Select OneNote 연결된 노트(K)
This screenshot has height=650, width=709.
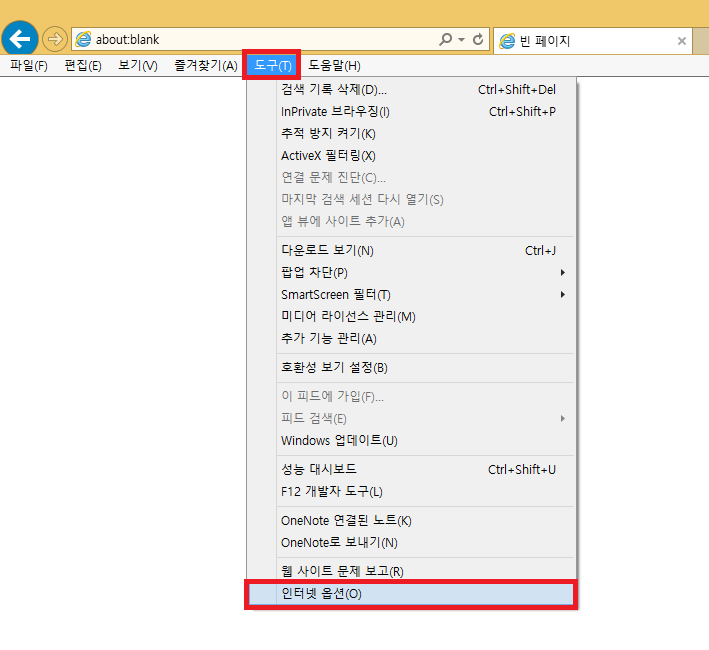[411, 521]
